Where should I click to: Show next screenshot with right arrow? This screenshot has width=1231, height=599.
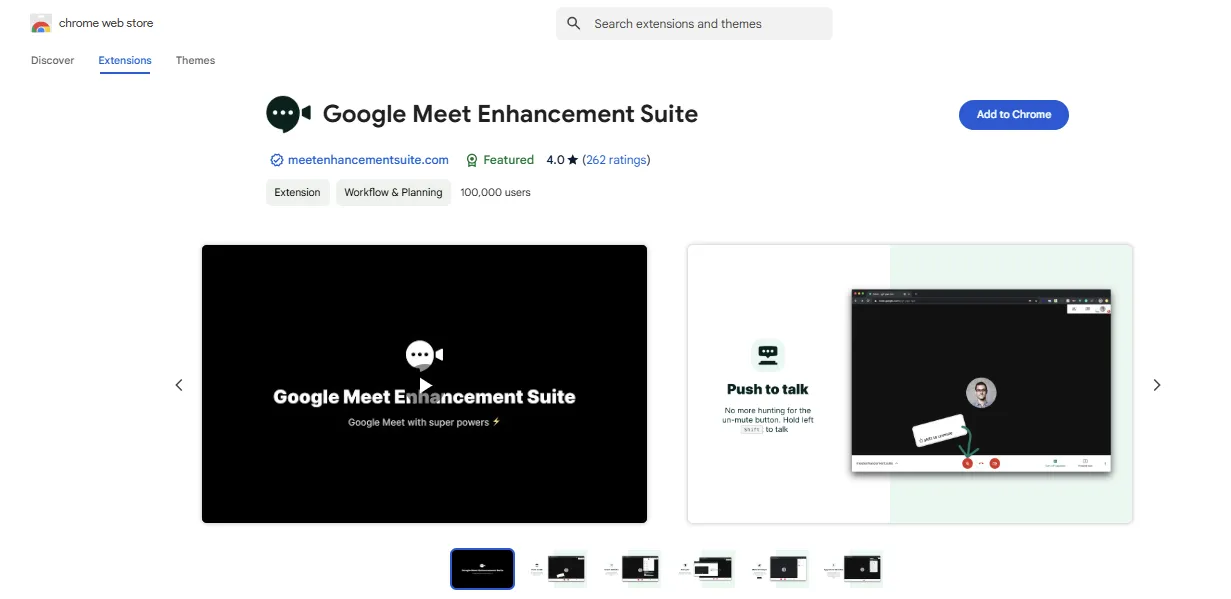pyautogui.click(x=1157, y=385)
